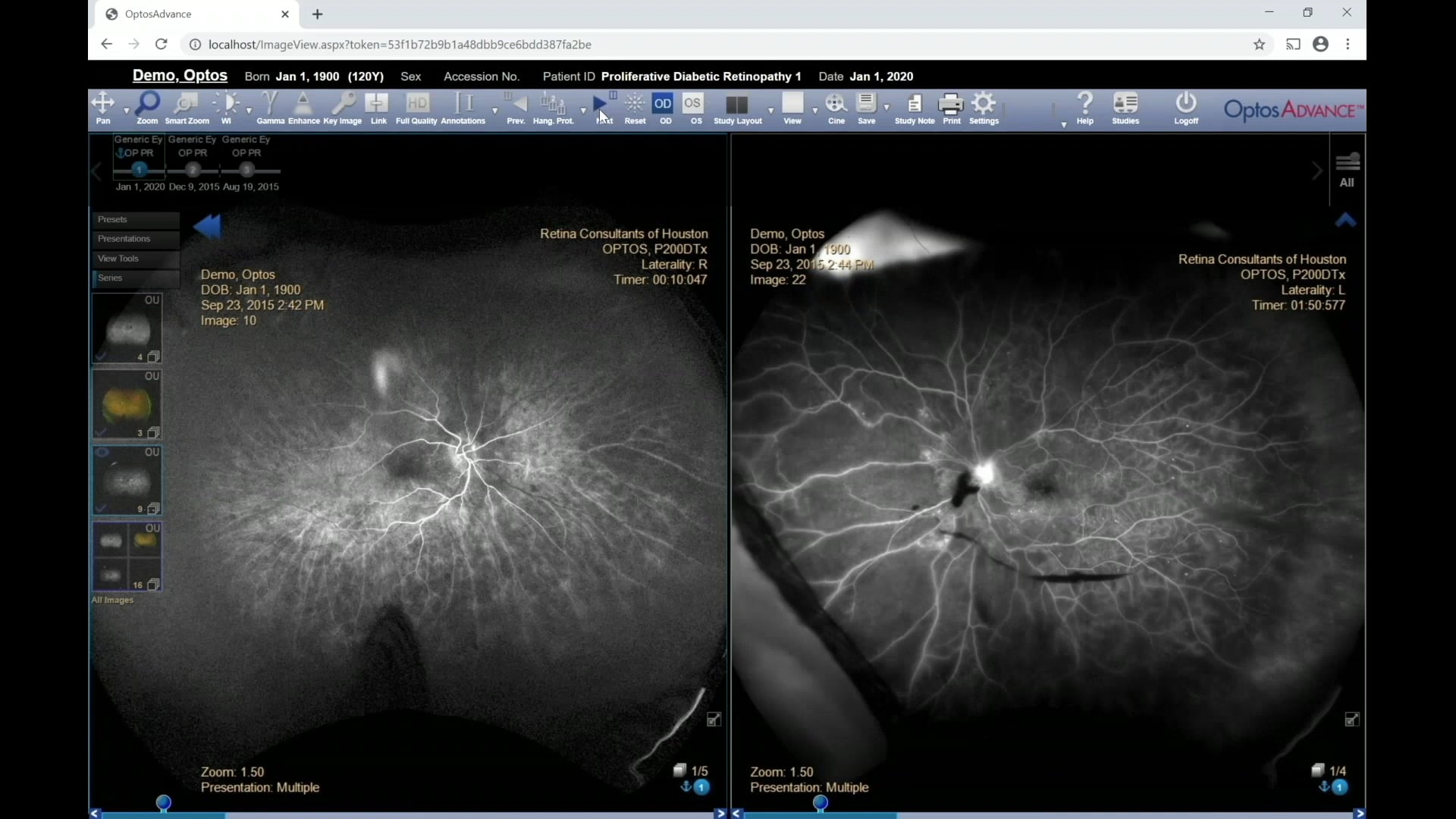The height and width of the screenshot is (819, 1456).
Task: Log off using the Logoff button
Action: pos(1186,108)
